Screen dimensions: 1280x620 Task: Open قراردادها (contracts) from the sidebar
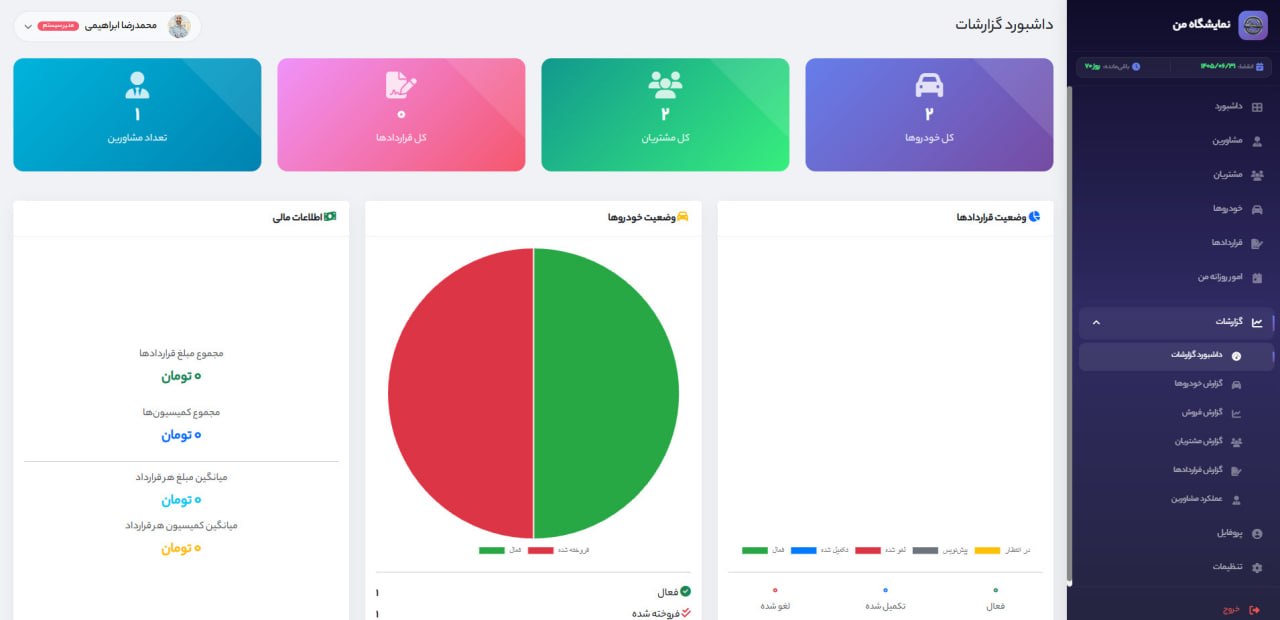coord(1176,243)
